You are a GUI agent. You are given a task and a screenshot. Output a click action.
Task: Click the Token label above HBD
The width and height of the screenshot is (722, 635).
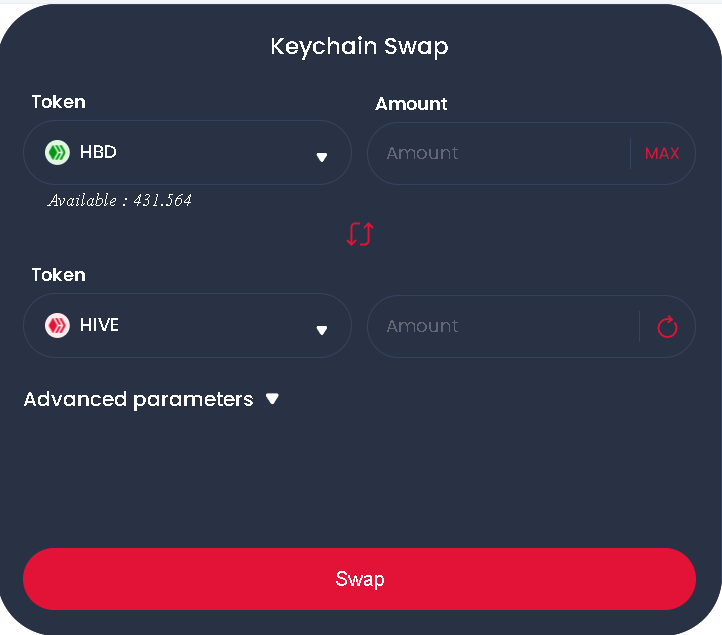point(58,102)
